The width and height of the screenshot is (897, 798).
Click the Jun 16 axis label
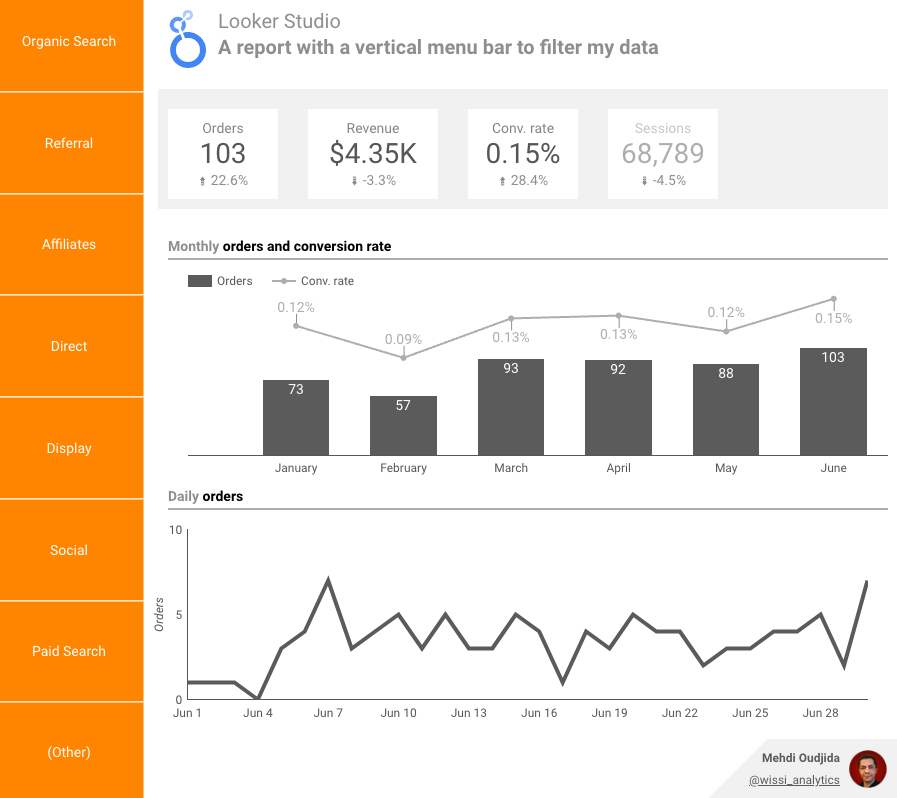pos(539,713)
